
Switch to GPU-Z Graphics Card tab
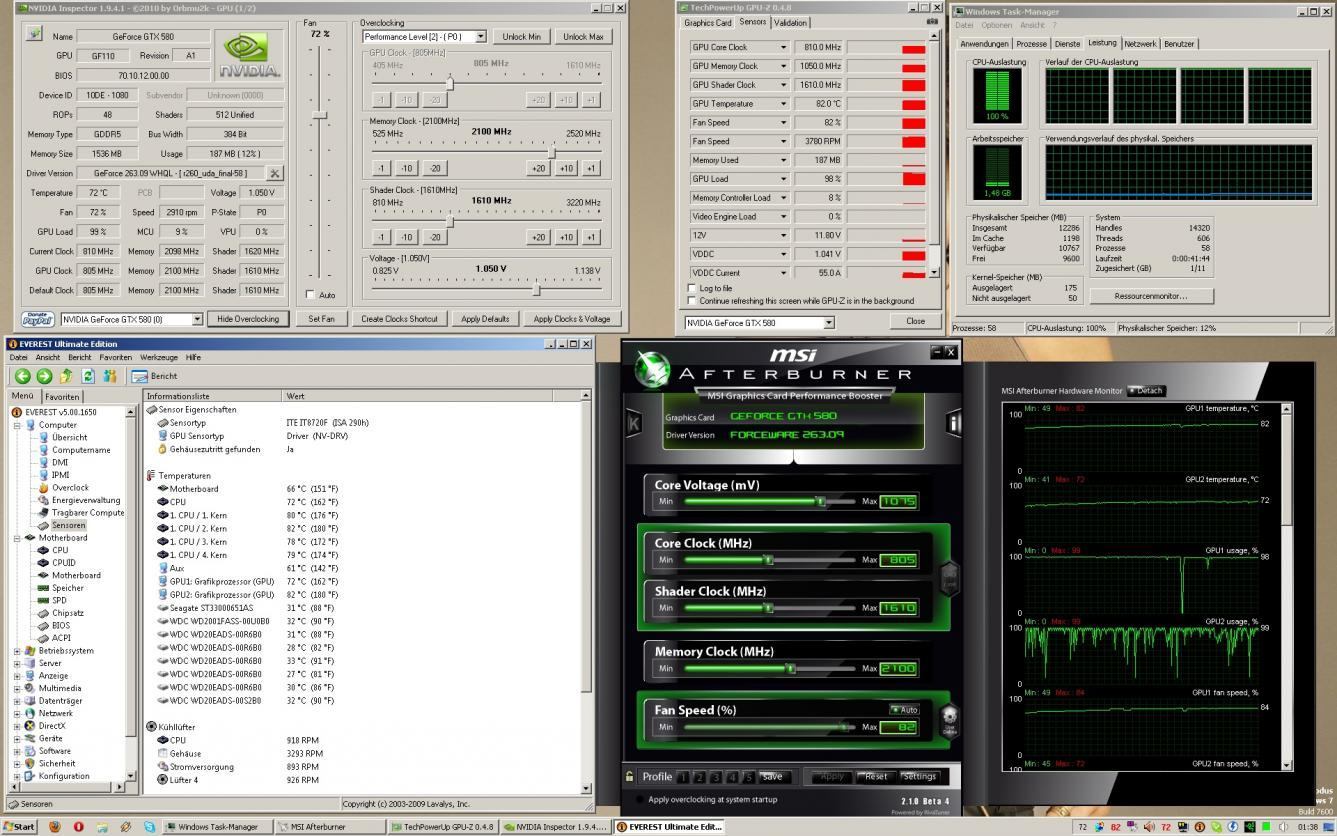click(x=708, y=22)
